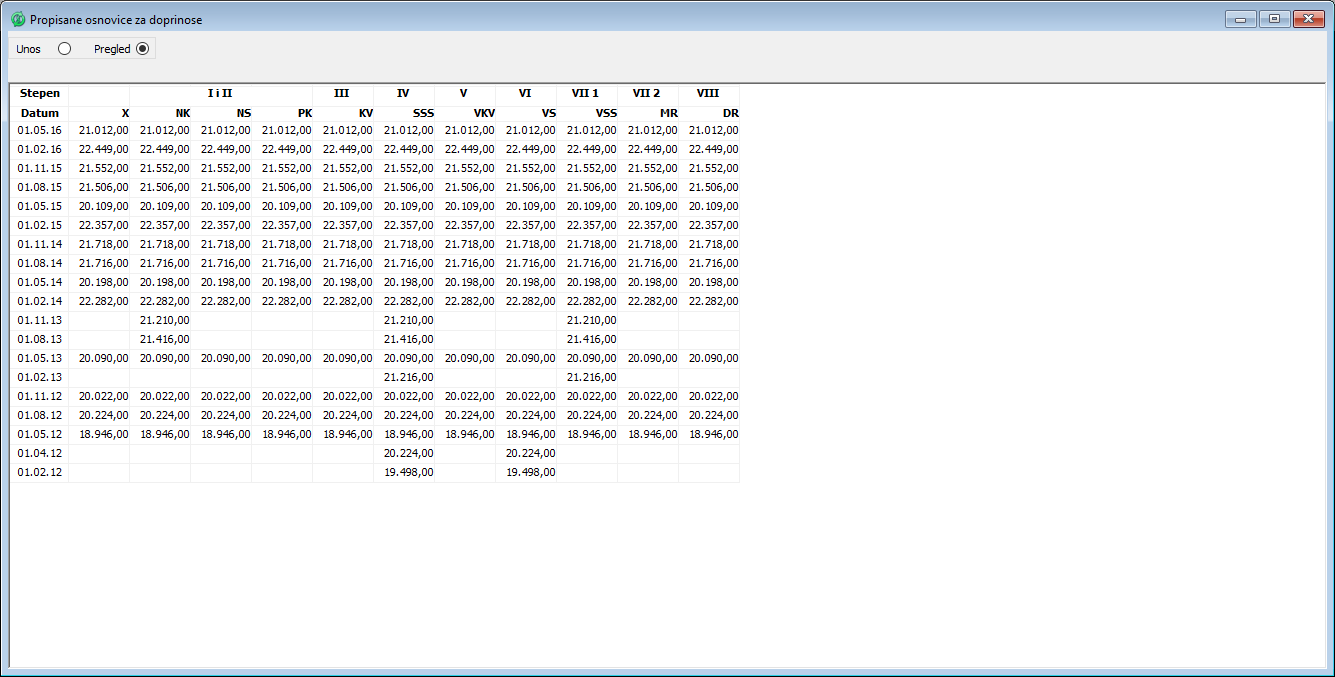The width and height of the screenshot is (1335, 677).
Task: Select the date cell 01.11.13
Action: coord(39,320)
